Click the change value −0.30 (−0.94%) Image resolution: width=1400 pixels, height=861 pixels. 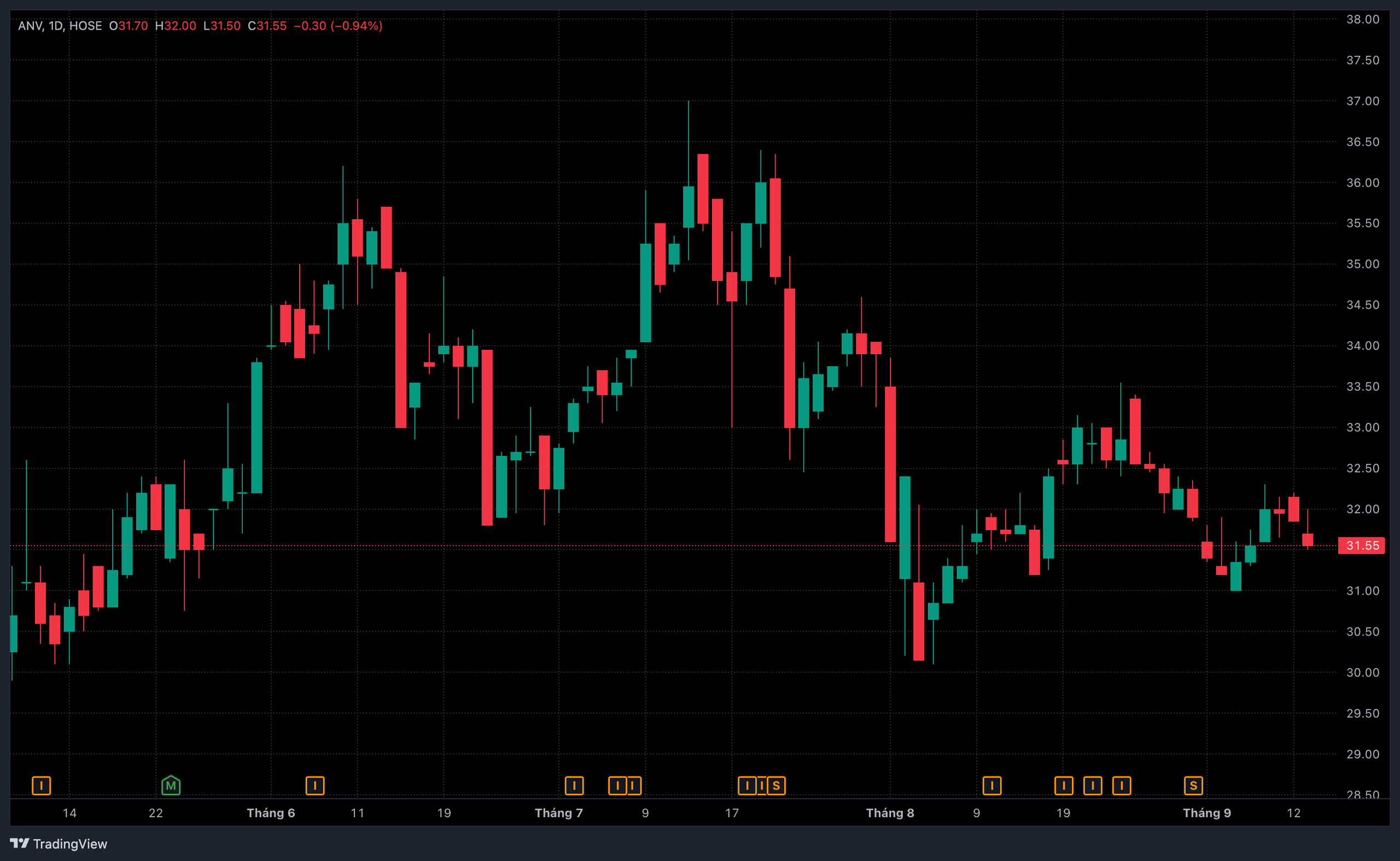(x=339, y=26)
